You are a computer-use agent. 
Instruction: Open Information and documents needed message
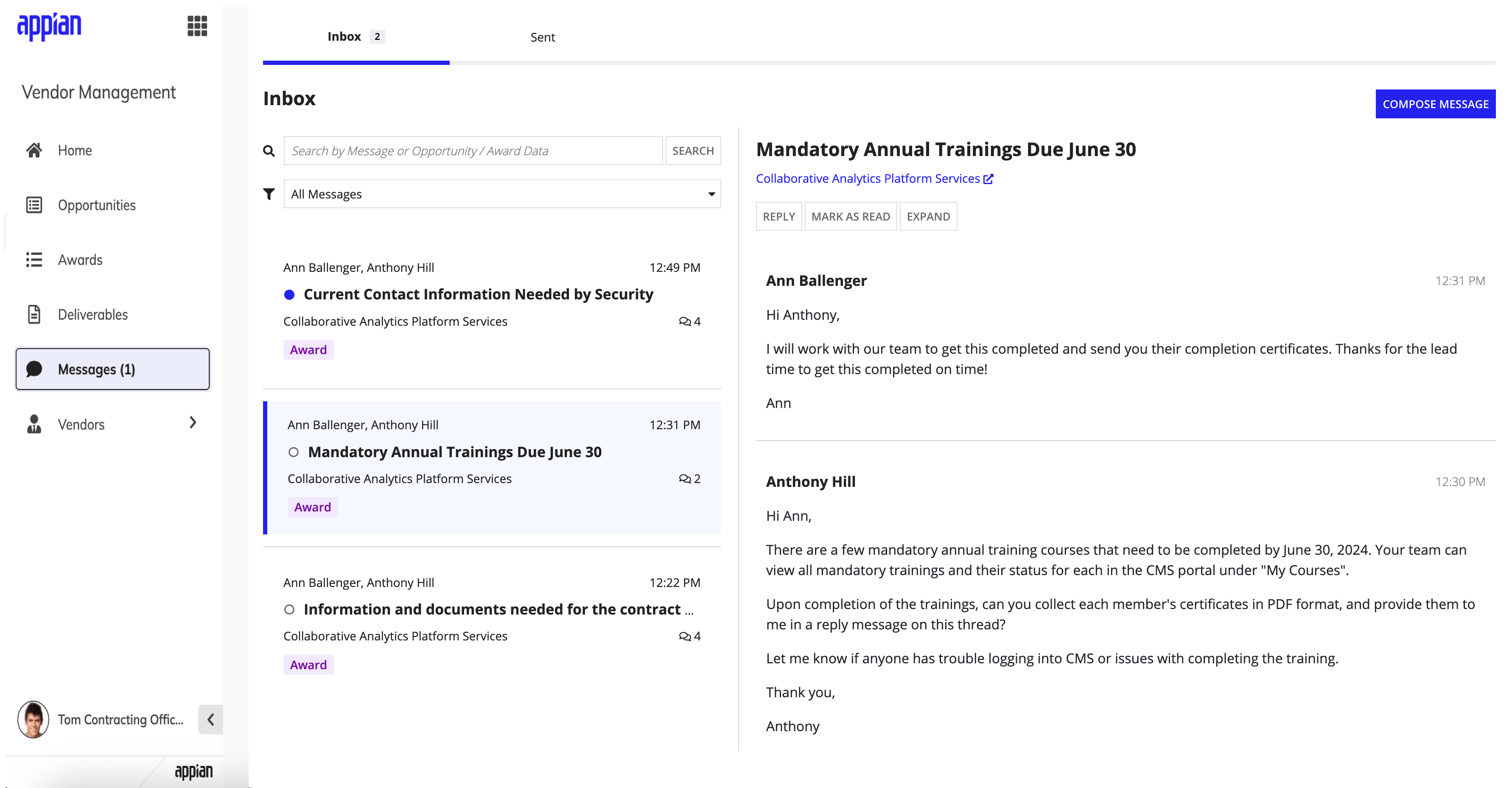click(498, 609)
